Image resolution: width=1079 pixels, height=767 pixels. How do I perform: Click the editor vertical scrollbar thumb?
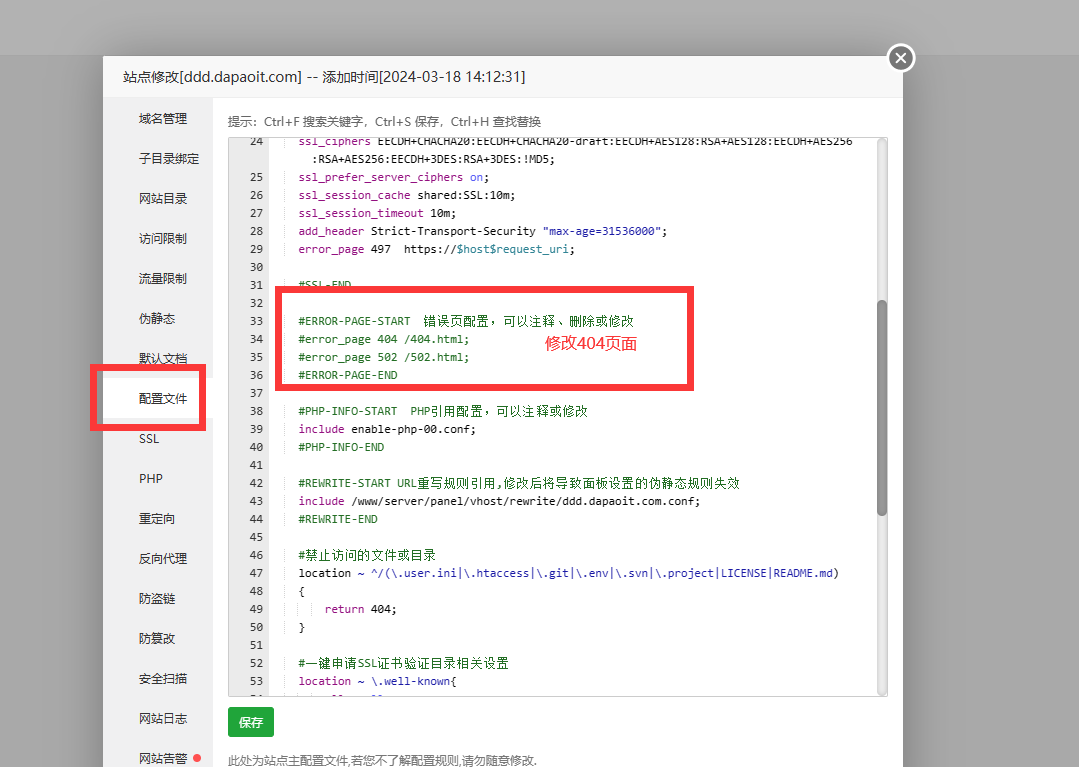[x=882, y=407]
